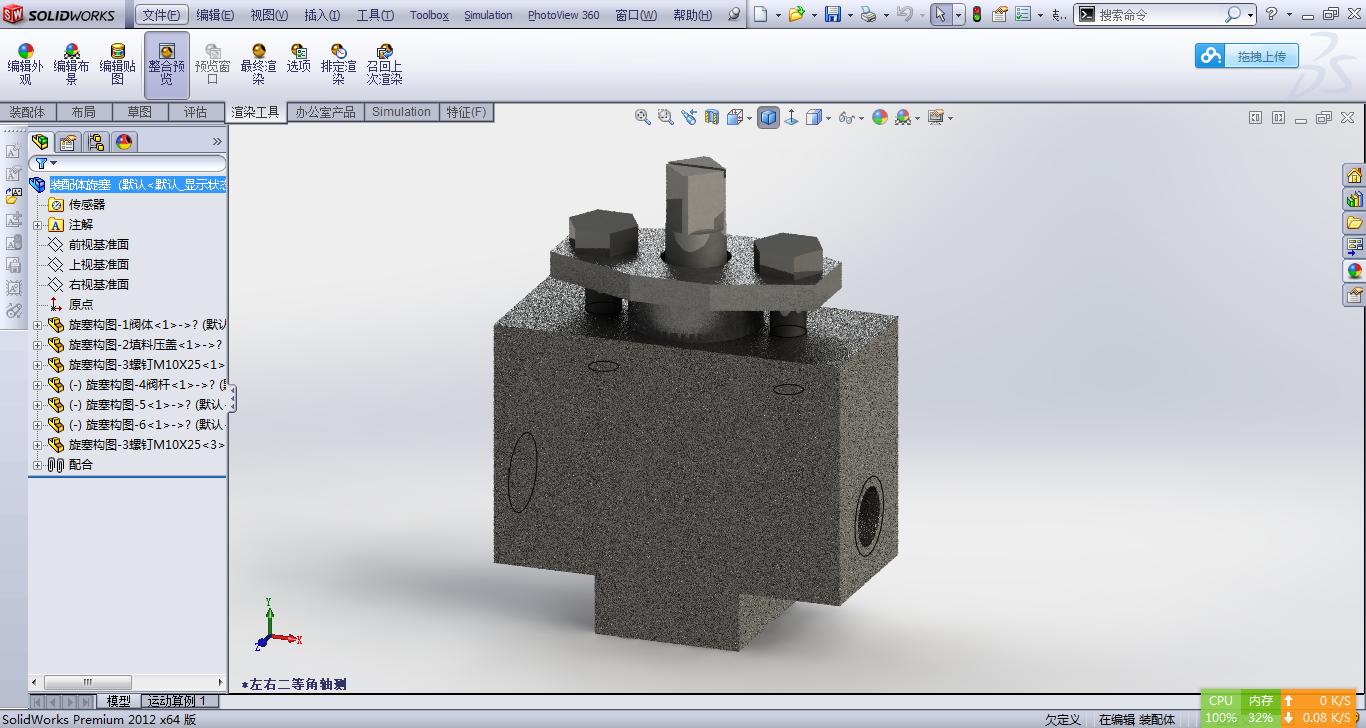This screenshot has width=1366, height=728.
Task: Expand 旋塞构图-2填料压盖 component node
Action: click(38, 345)
